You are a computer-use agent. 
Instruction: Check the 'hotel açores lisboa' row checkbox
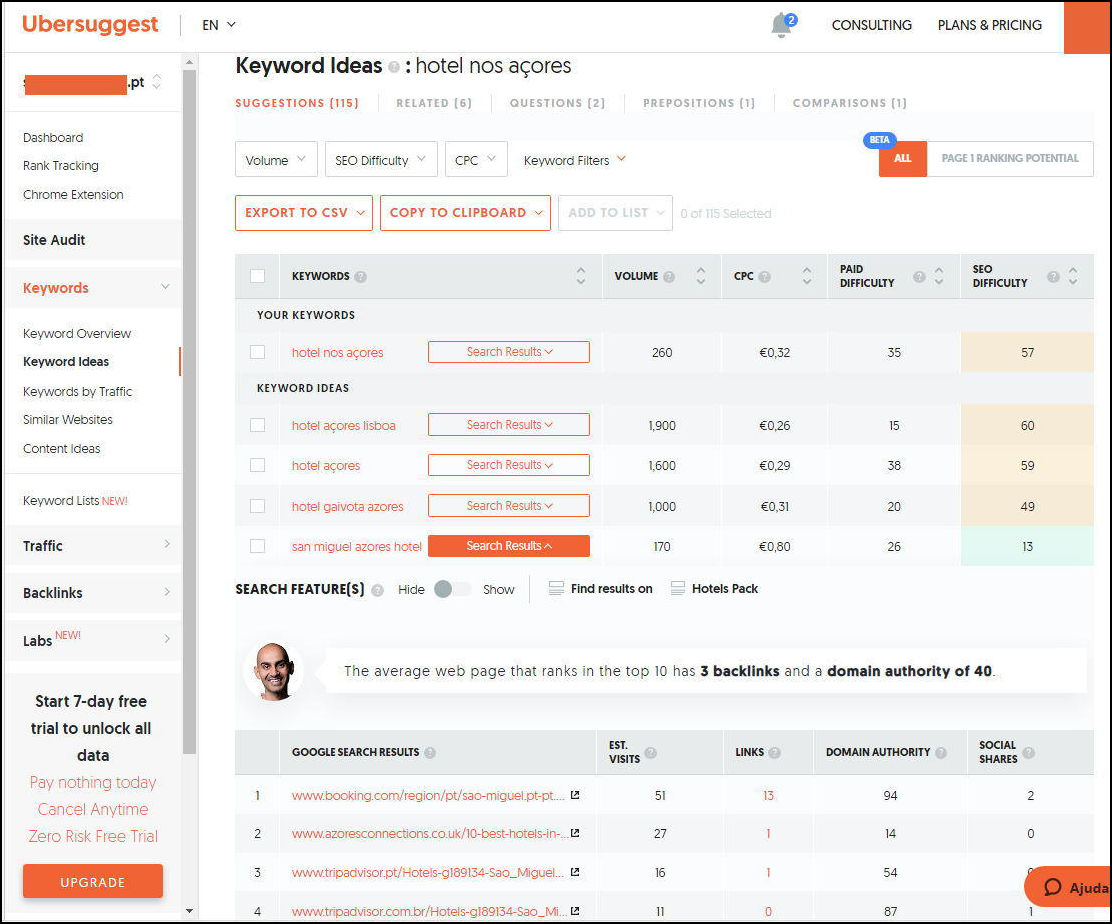(257, 425)
